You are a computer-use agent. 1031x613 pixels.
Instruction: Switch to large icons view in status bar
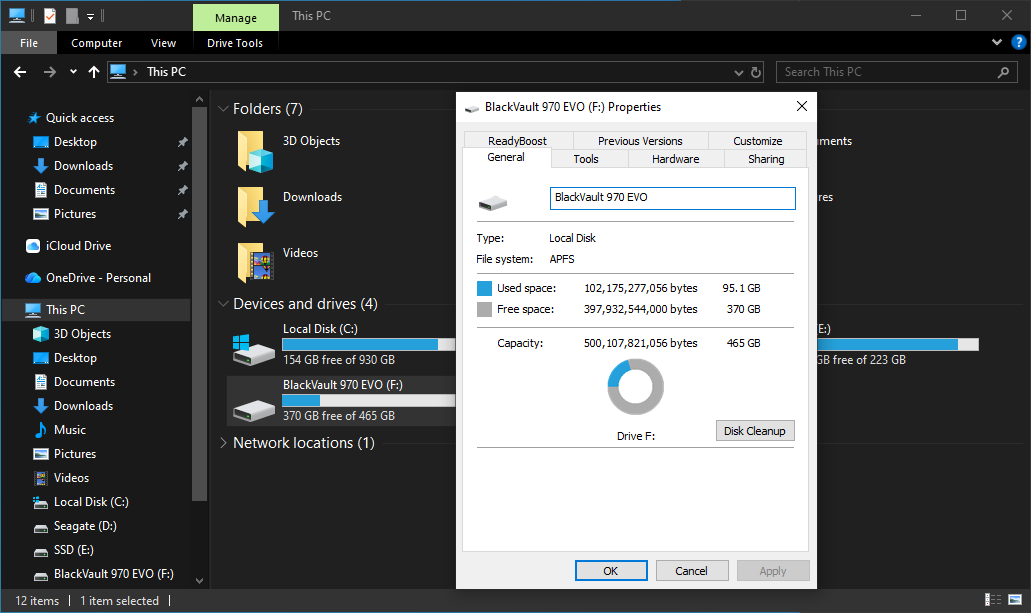click(x=1015, y=600)
